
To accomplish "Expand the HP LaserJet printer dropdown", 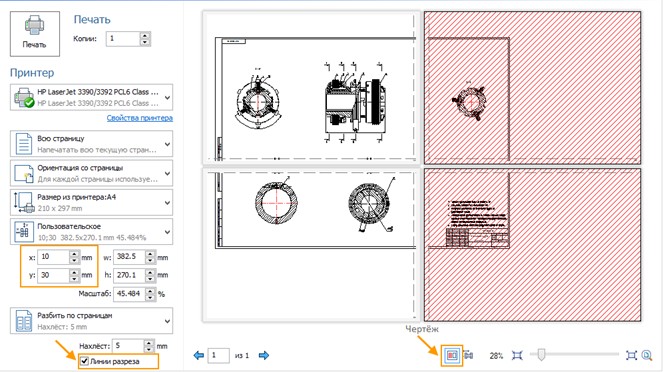I will [x=91, y=97].
